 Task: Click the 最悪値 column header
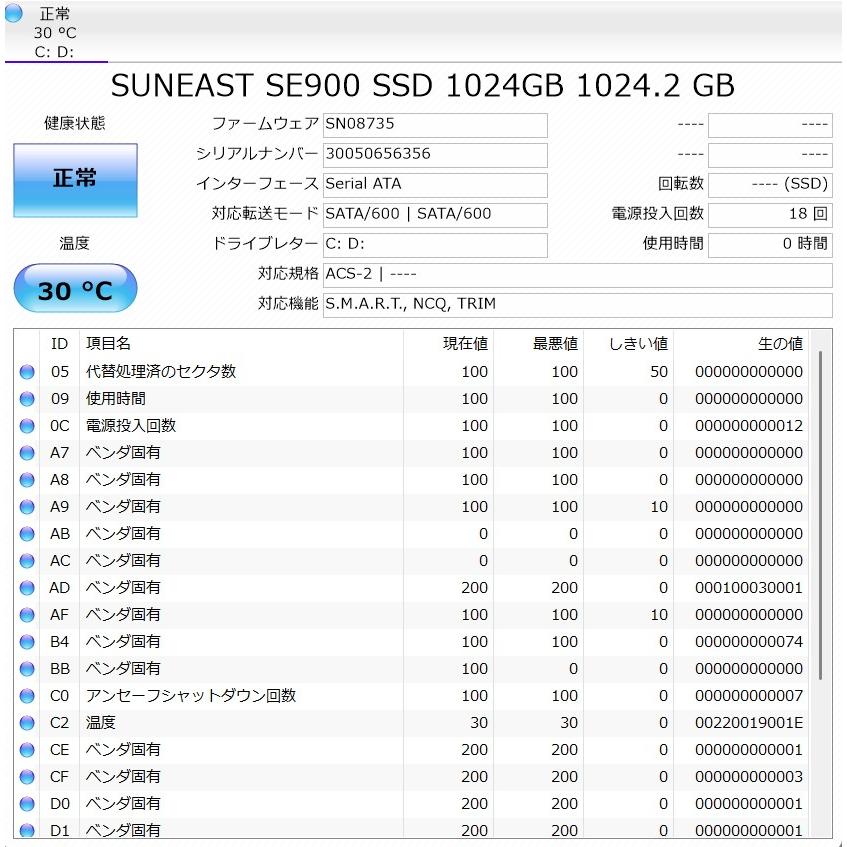pos(538,344)
